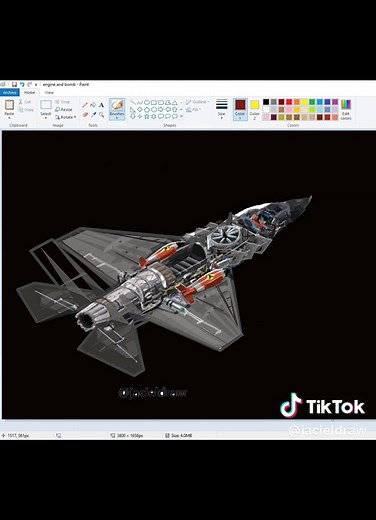
Task: Click the Cut button
Action: coord(25,102)
